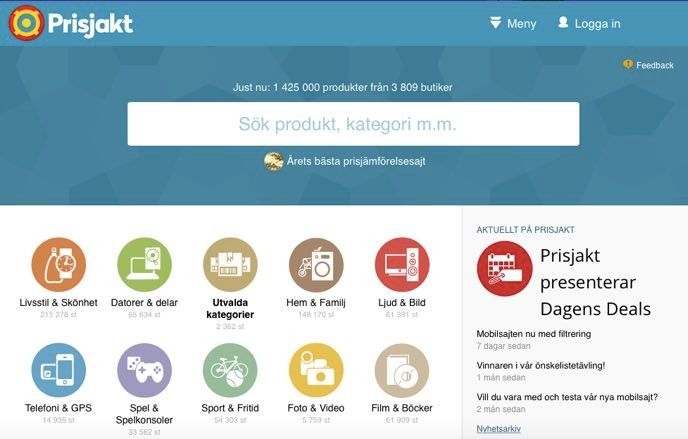Open the Hem & Familj washing machine icon
The height and width of the screenshot is (439, 688).
tap(316, 265)
